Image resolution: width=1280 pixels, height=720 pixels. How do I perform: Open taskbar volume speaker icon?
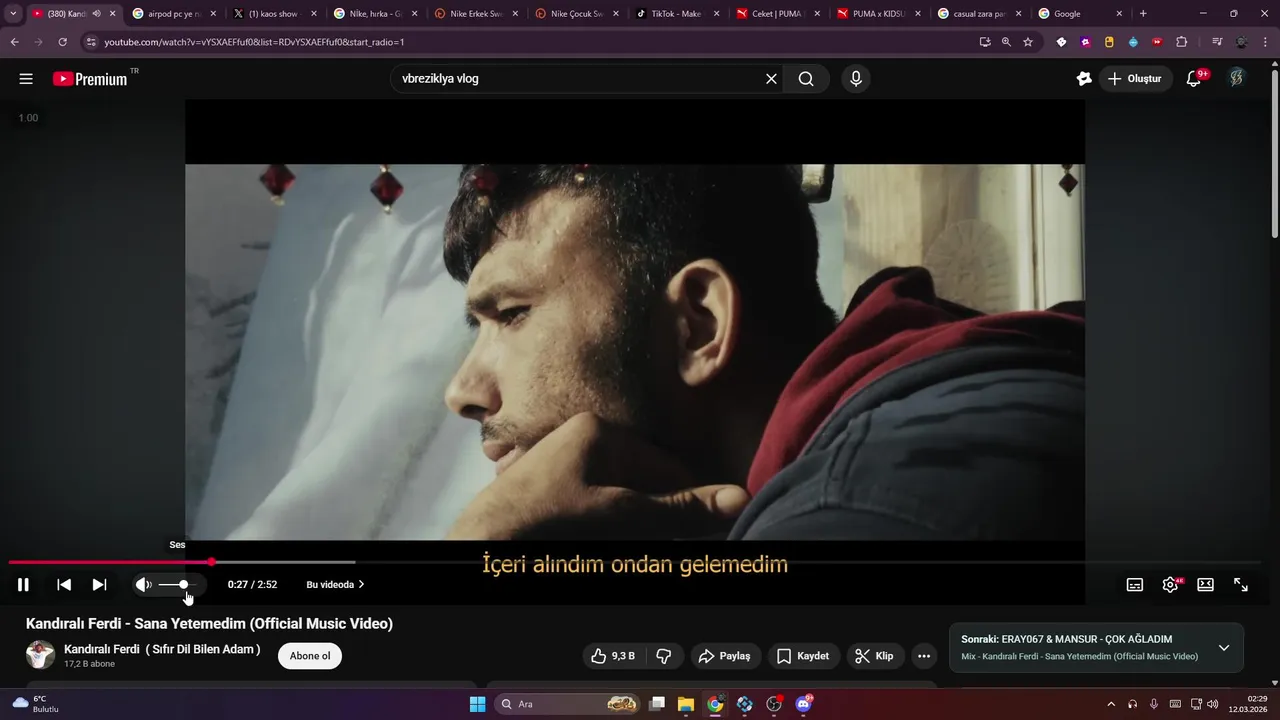(1213, 704)
